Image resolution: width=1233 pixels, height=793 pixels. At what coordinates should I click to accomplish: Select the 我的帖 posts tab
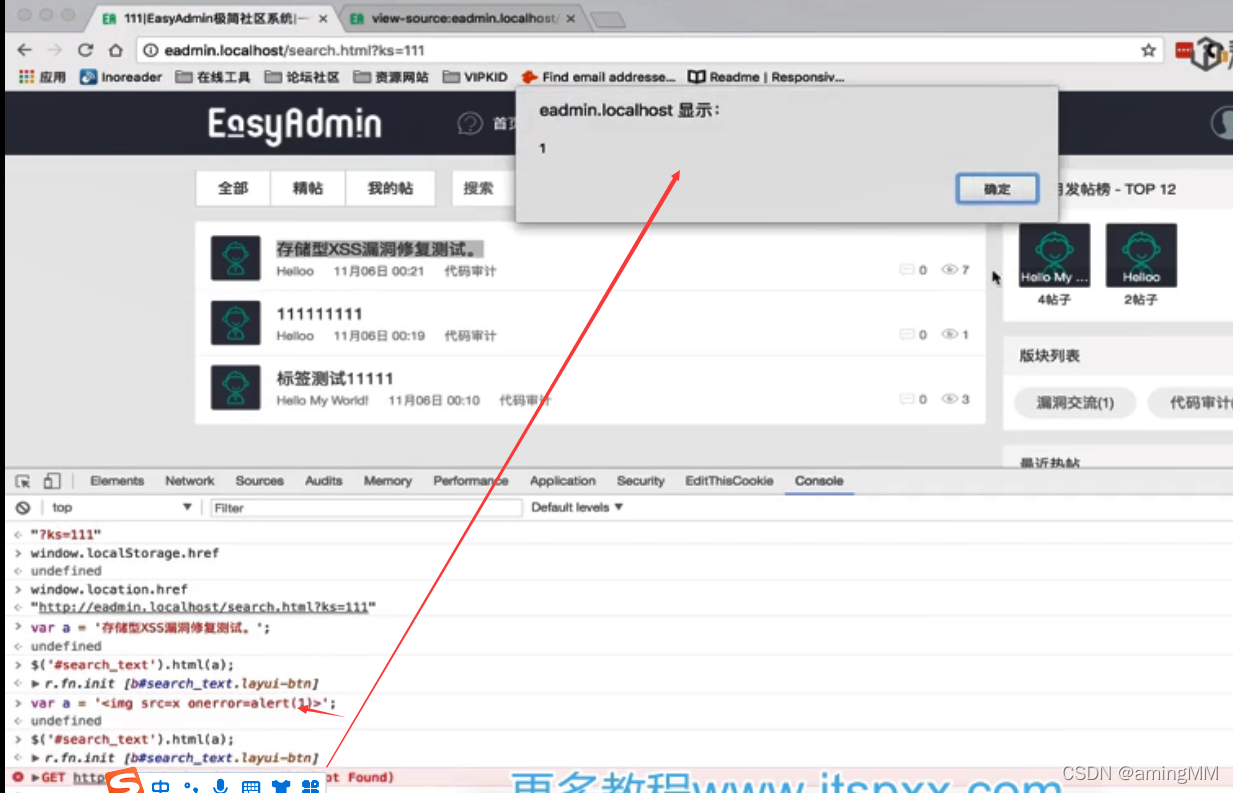tap(390, 188)
